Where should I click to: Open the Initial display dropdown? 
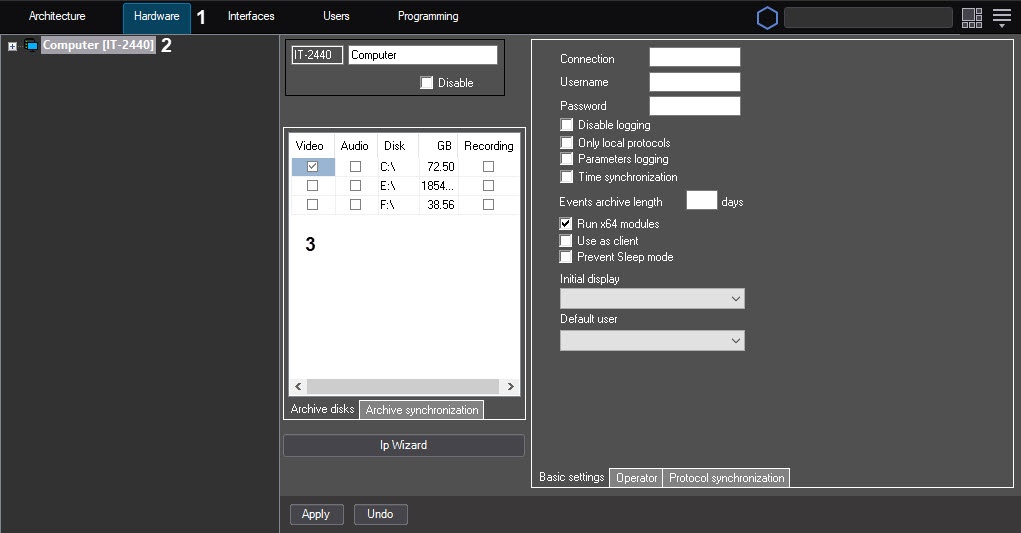click(652, 299)
